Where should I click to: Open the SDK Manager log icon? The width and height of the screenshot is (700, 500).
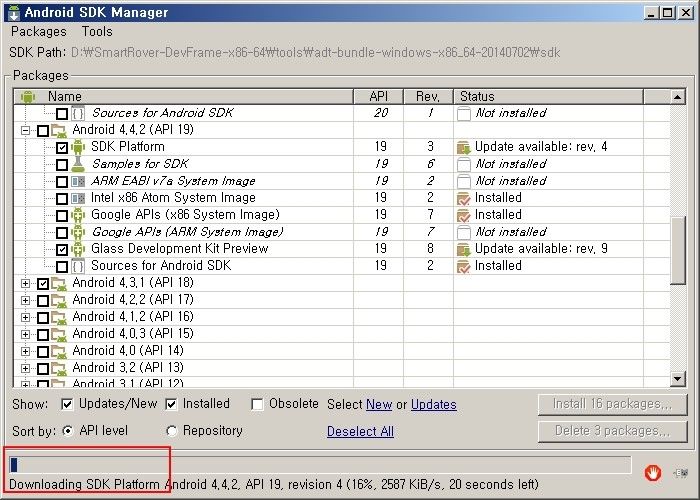(680, 473)
